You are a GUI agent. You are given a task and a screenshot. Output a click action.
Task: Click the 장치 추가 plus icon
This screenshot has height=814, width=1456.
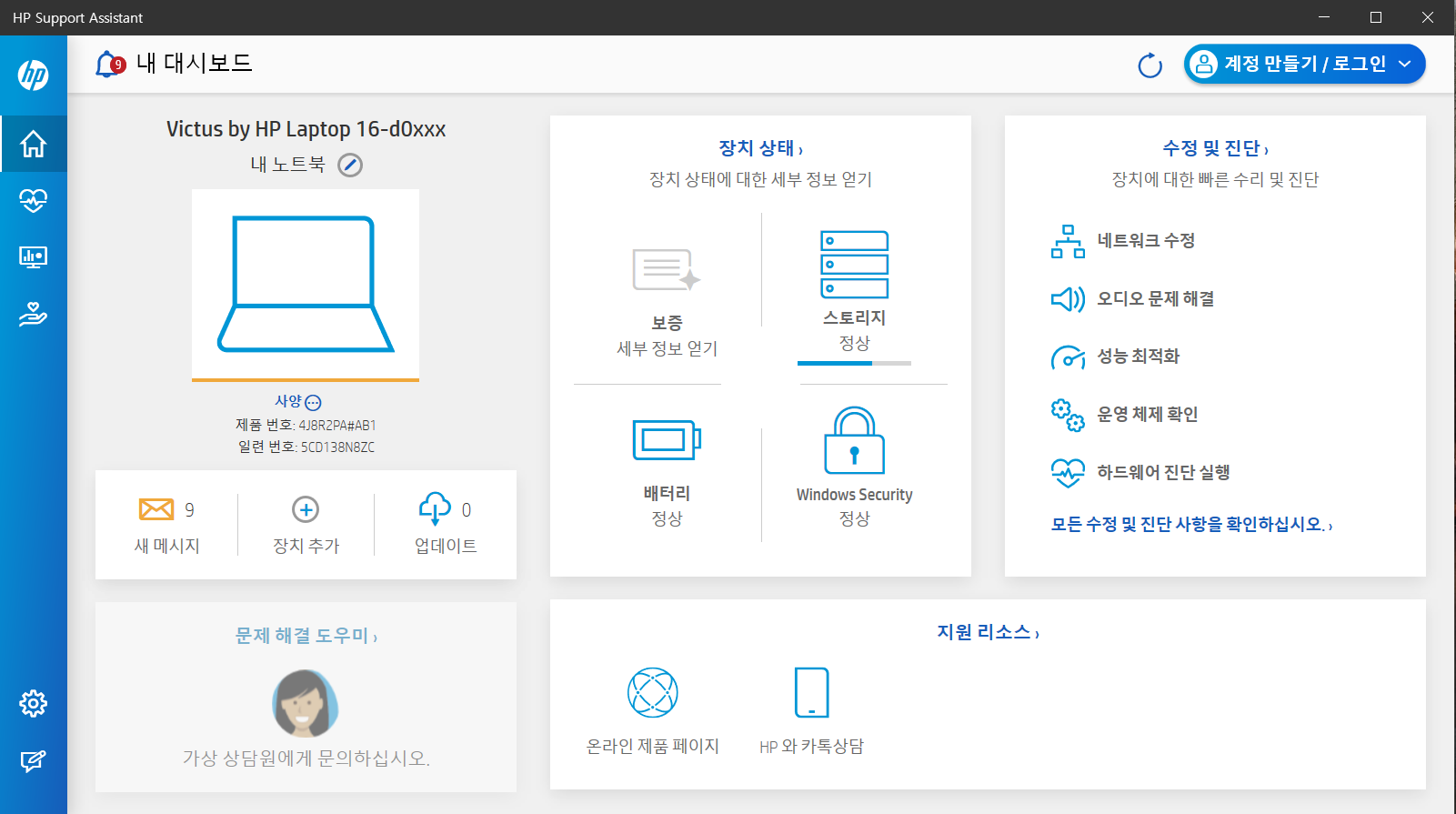click(x=306, y=509)
